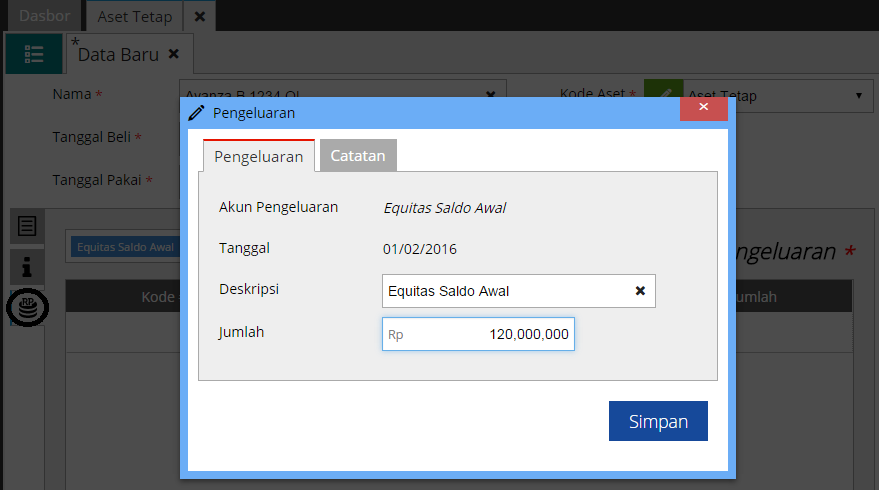Expand the Kode Aset dropdown arrow
The width and height of the screenshot is (879, 490).
point(859,96)
